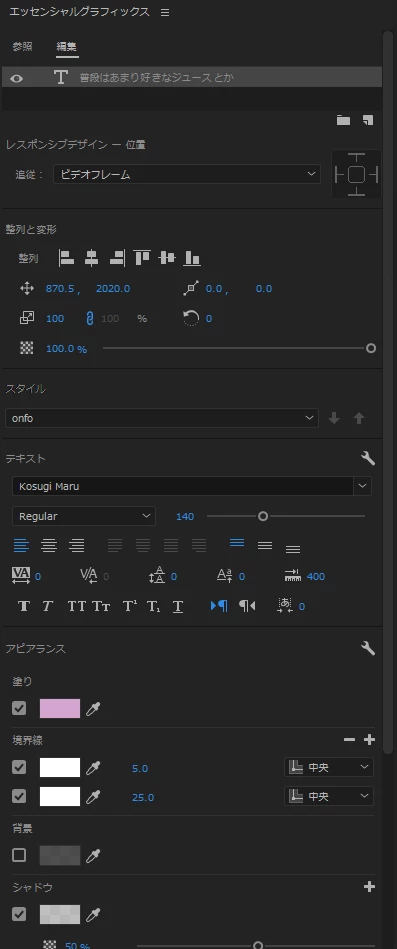
Task: Select the faux bold text style icon
Action: click(x=24, y=606)
